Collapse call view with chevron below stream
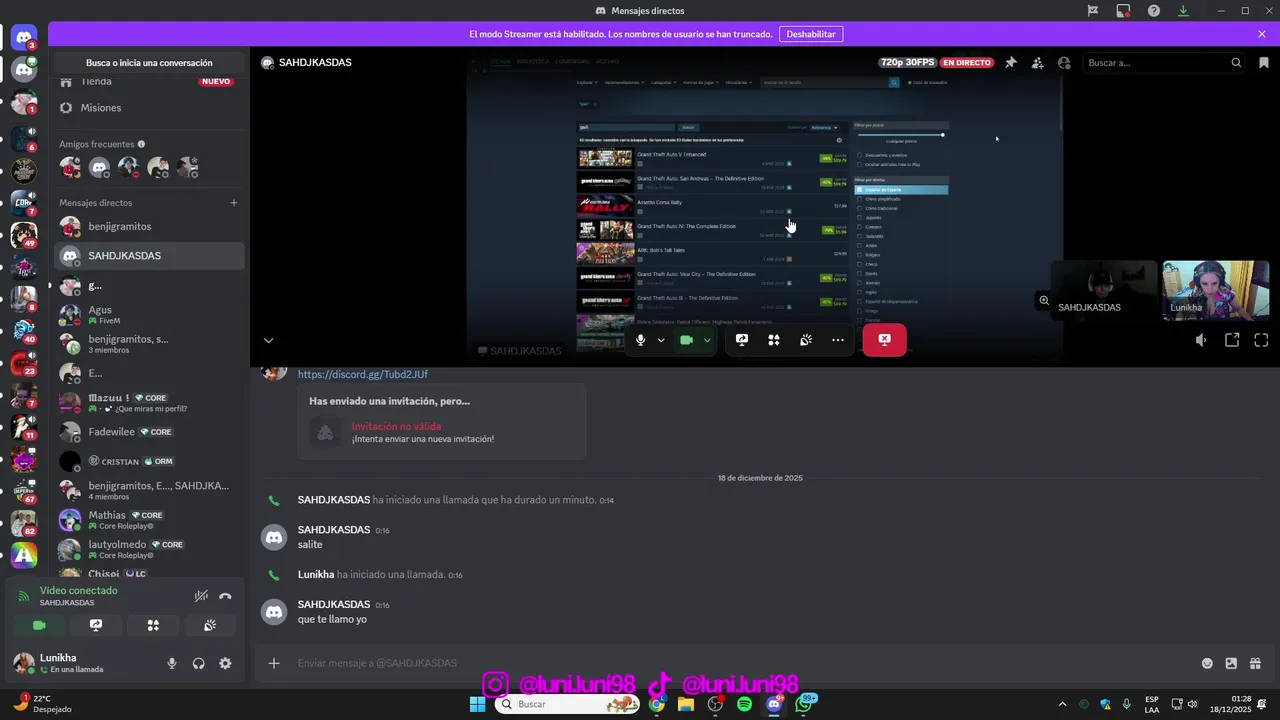This screenshot has height=720, width=1280. pyautogui.click(x=268, y=340)
